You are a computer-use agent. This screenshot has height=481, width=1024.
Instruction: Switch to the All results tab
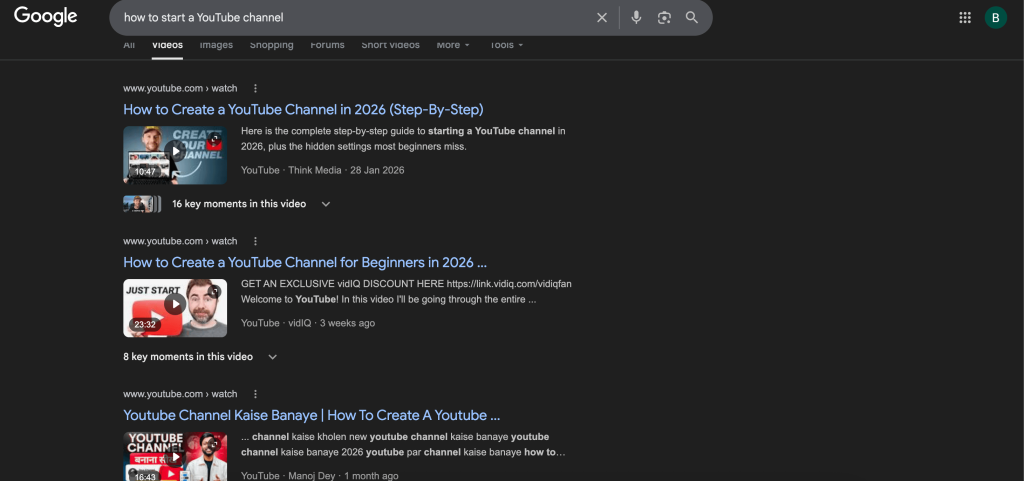[x=129, y=45]
